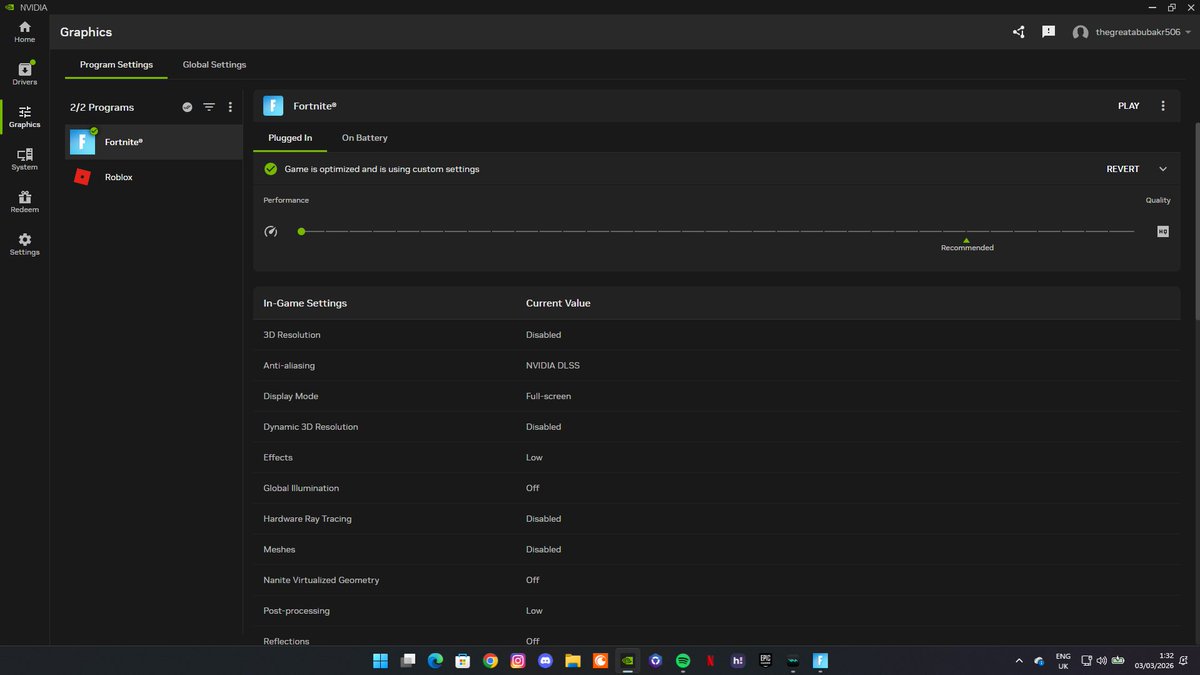Open the Home section in the sidebar
Screen dimensions: 1200x675
[24, 31]
